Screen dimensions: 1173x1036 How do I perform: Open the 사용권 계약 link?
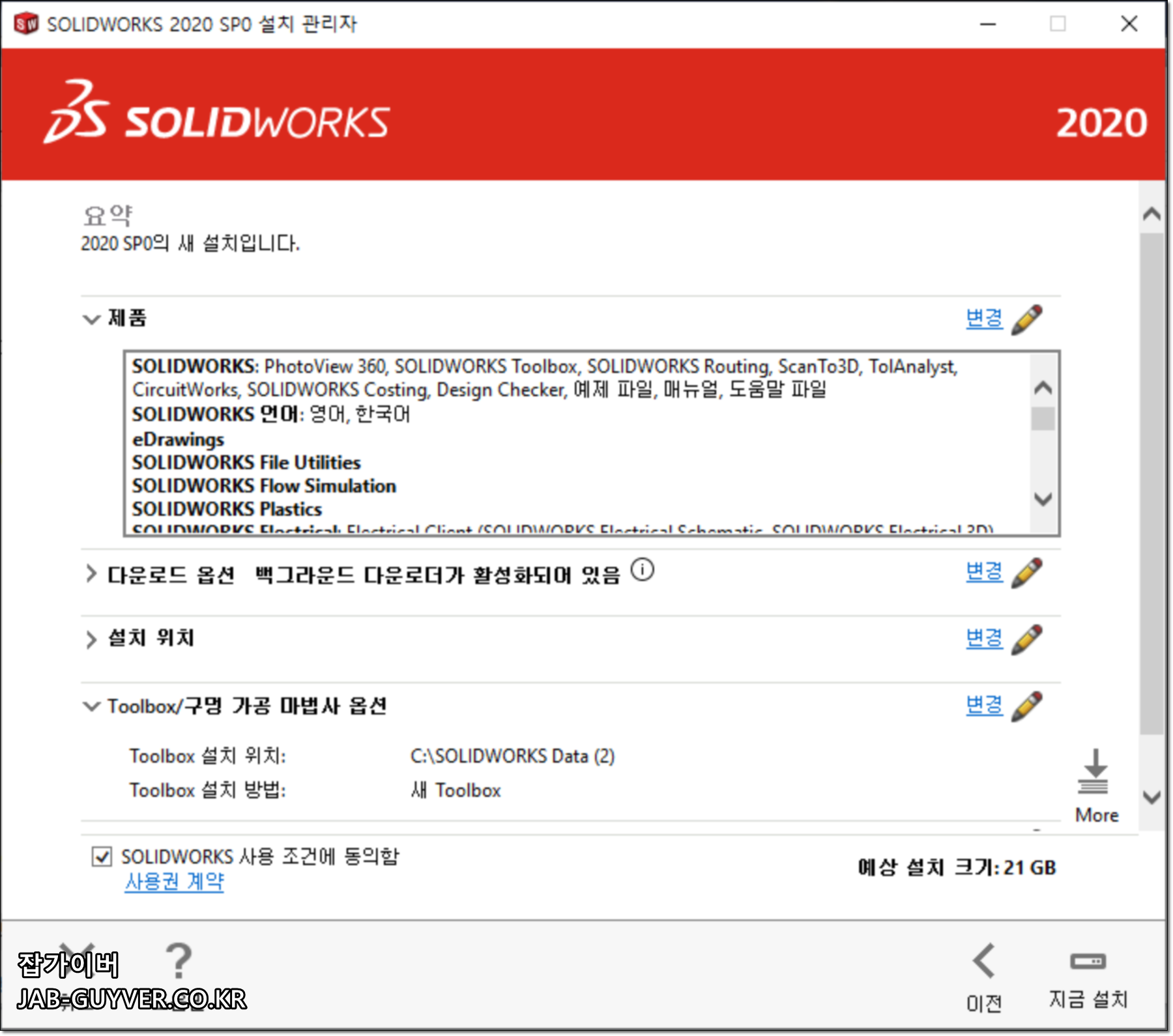(175, 882)
